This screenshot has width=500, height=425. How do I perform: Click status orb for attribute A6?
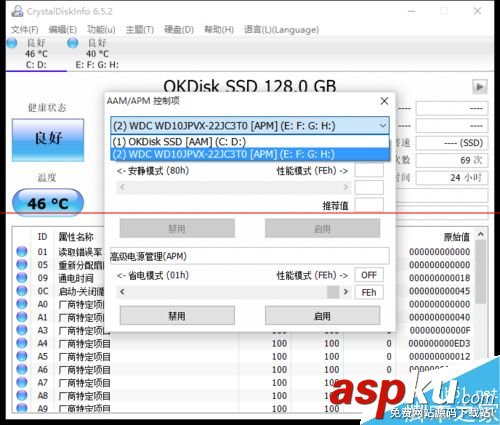point(22,369)
